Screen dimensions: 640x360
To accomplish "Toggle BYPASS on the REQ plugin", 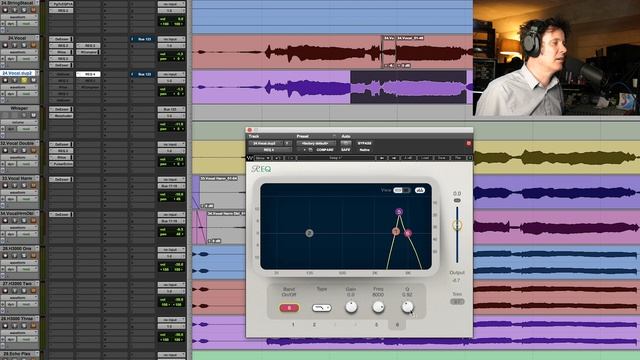I will coord(364,143).
